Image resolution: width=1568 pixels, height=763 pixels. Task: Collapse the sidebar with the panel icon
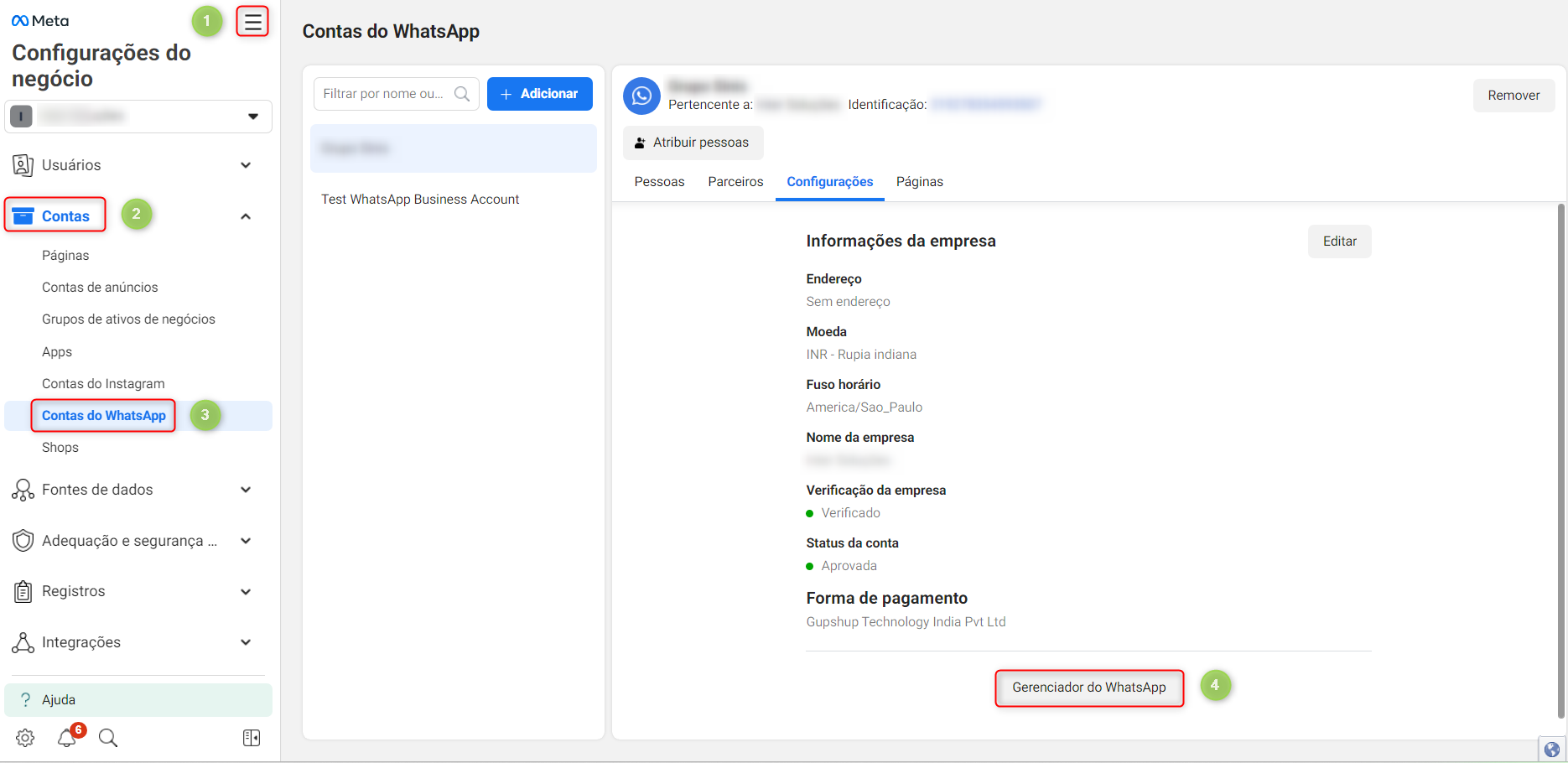tap(251, 738)
